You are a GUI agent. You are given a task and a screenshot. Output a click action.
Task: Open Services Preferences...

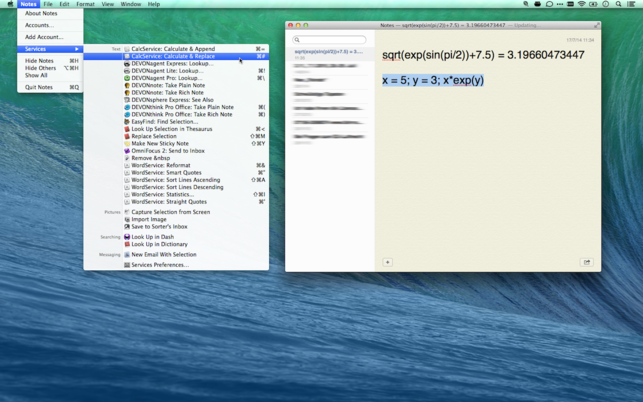tap(160, 265)
